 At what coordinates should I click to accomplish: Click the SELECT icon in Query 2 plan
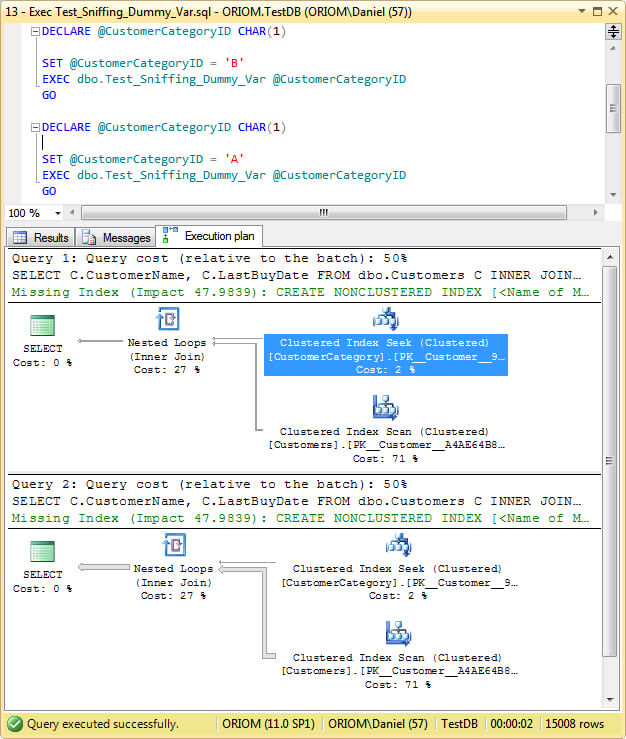click(42, 552)
